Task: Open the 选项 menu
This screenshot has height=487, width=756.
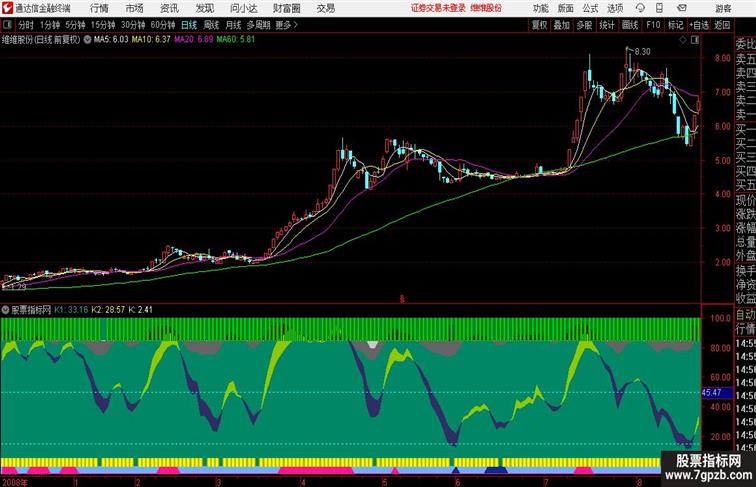Action: click(615, 8)
